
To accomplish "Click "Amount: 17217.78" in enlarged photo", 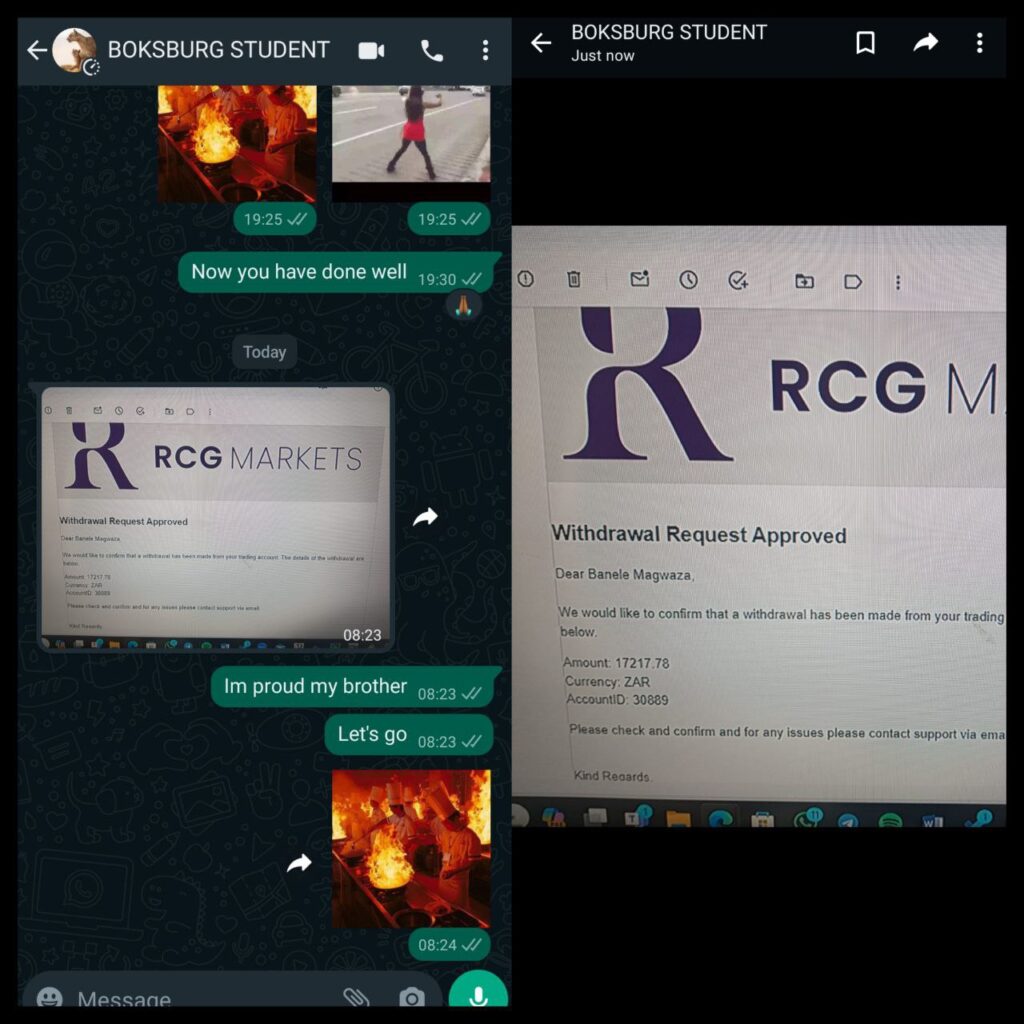I will coord(616,663).
